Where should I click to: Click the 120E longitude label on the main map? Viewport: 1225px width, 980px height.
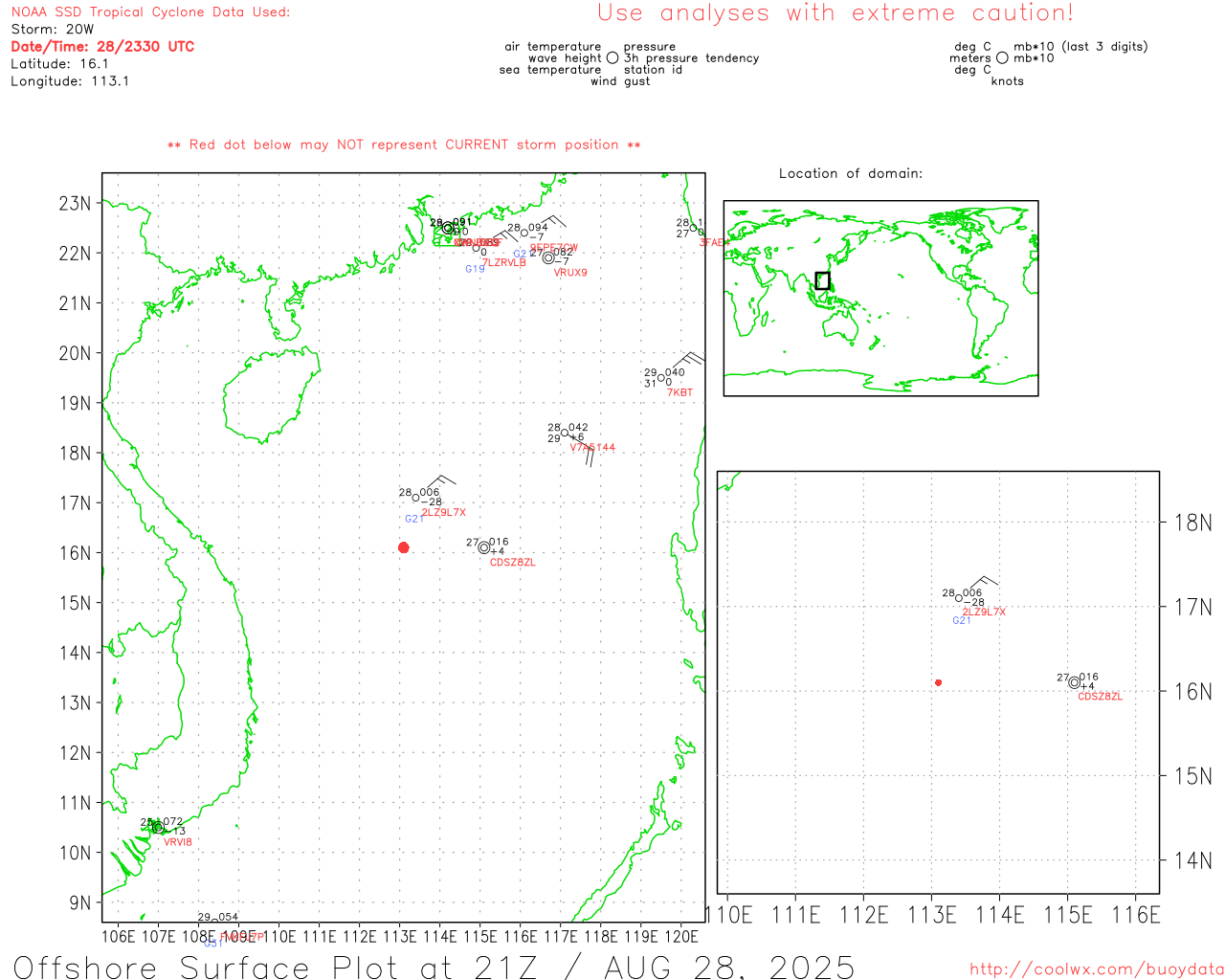pos(681,936)
